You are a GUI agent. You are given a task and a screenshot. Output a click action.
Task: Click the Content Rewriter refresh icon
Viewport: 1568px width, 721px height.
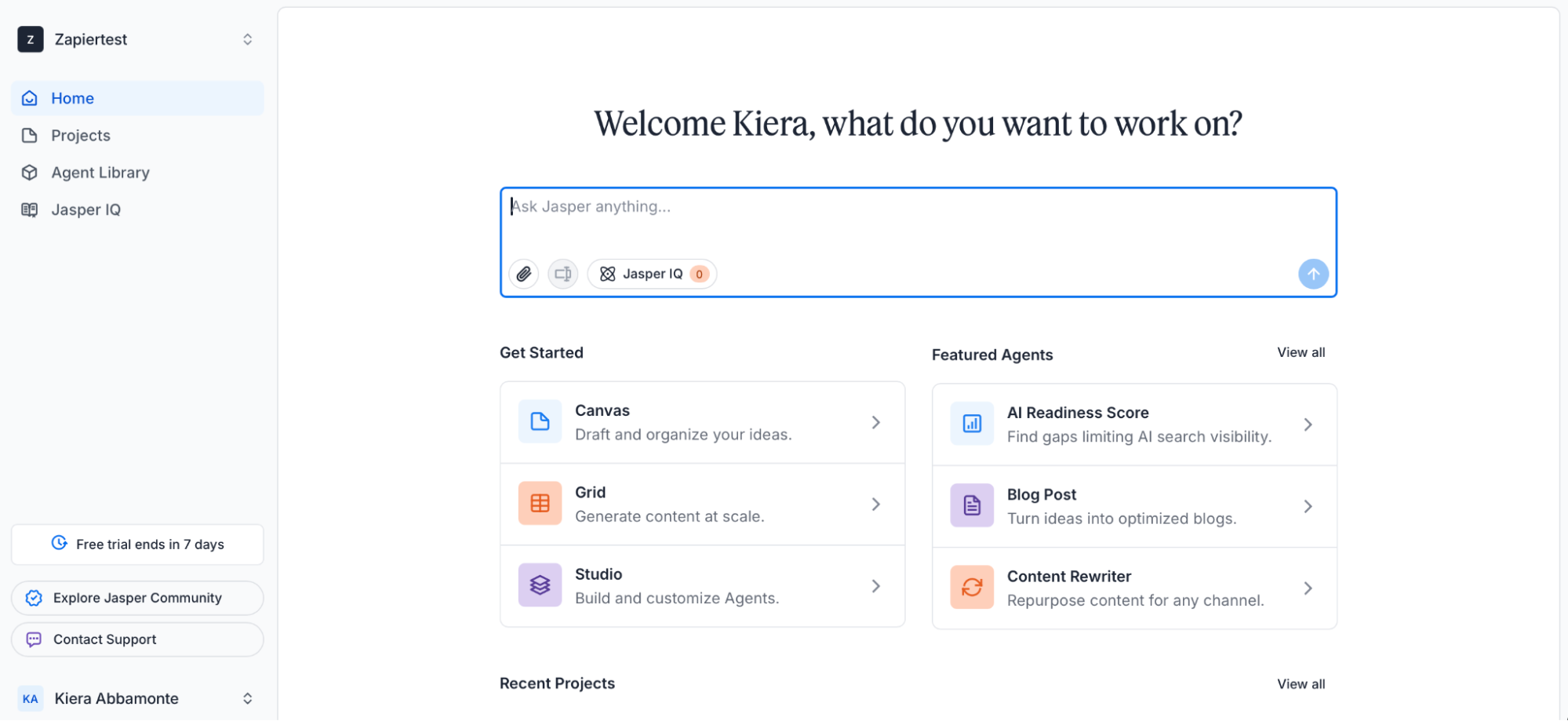(x=972, y=587)
